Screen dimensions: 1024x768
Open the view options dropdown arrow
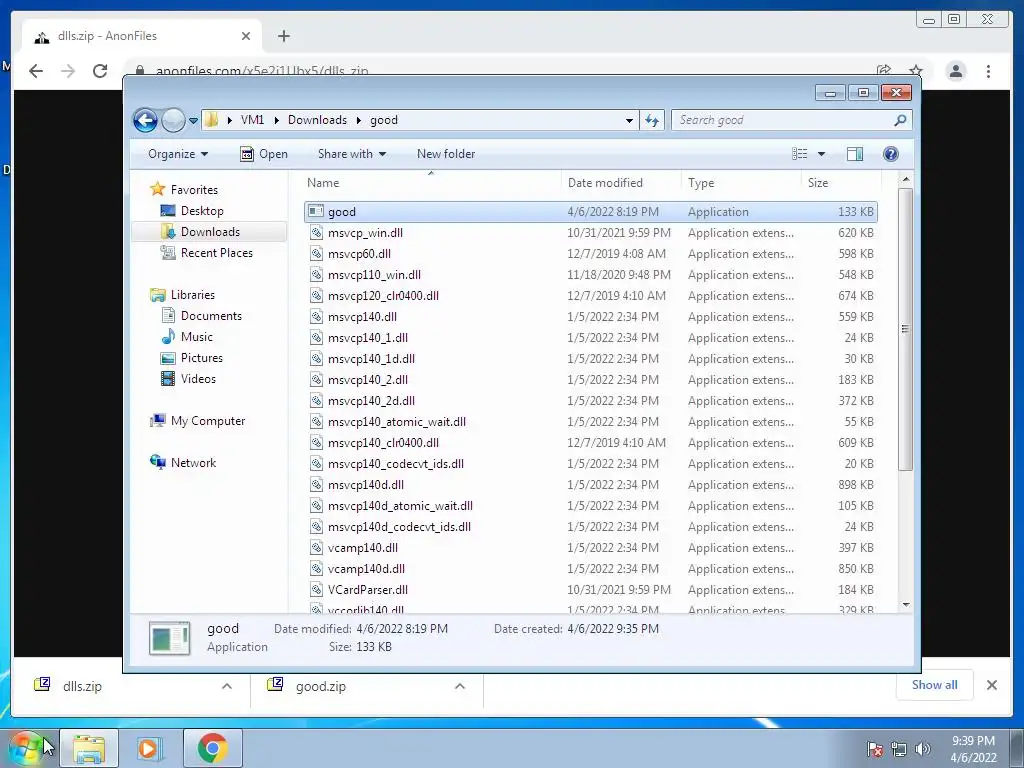822,154
